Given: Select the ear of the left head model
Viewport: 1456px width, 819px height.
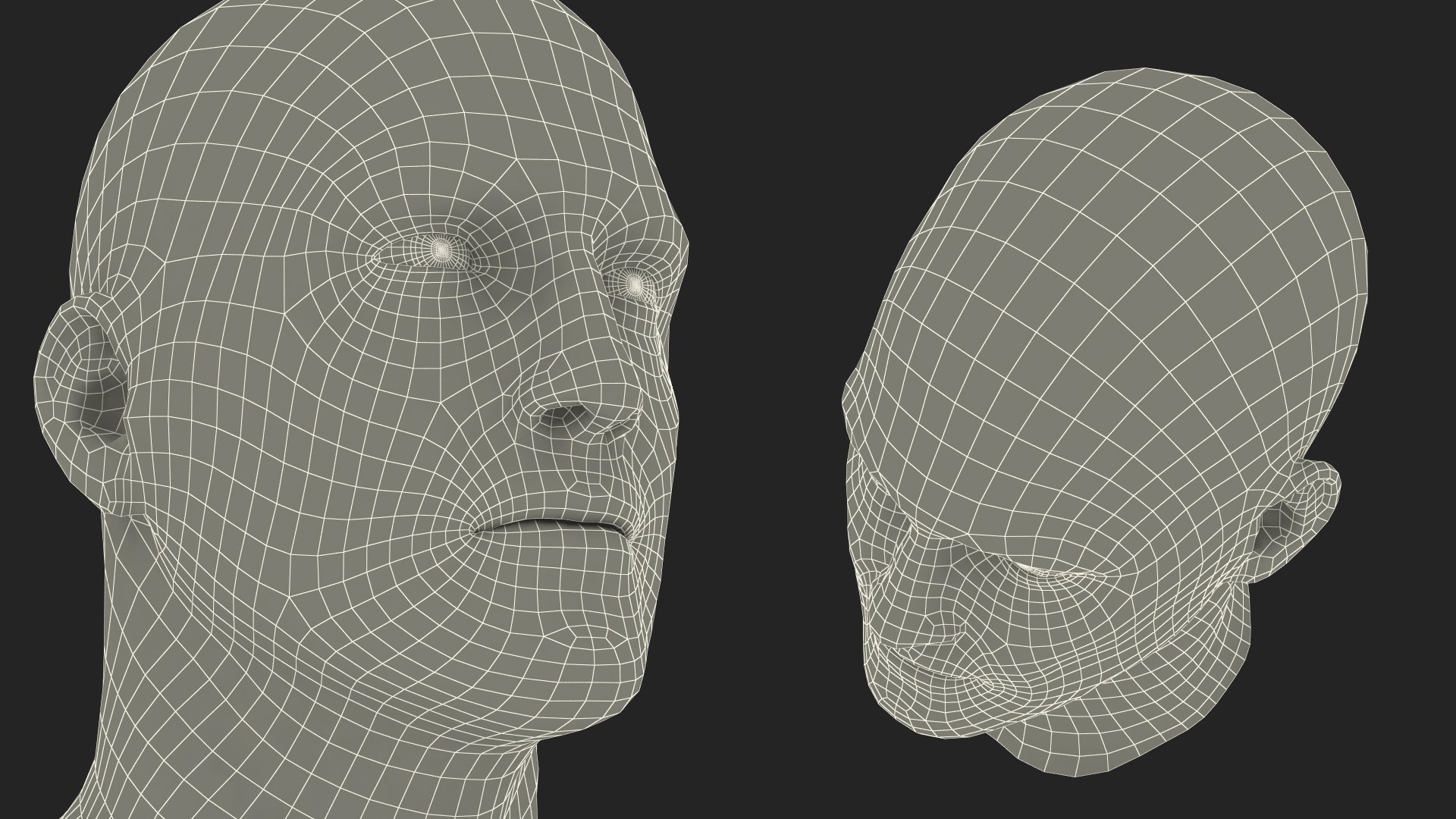Looking at the screenshot, I should pyautogui.click(x=82, y=406).
